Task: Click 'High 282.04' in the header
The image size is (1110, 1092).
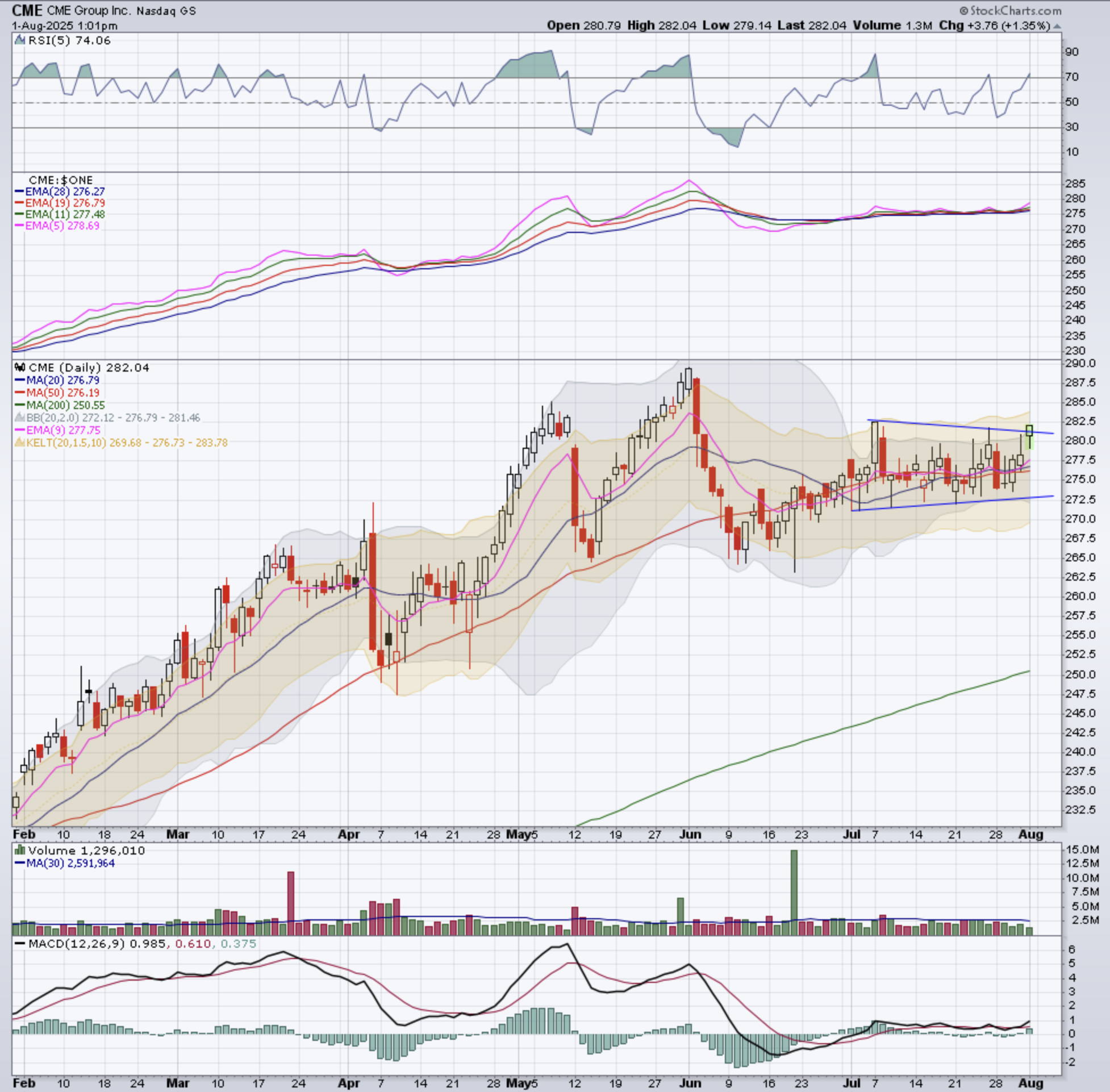Action: (662, 26)
